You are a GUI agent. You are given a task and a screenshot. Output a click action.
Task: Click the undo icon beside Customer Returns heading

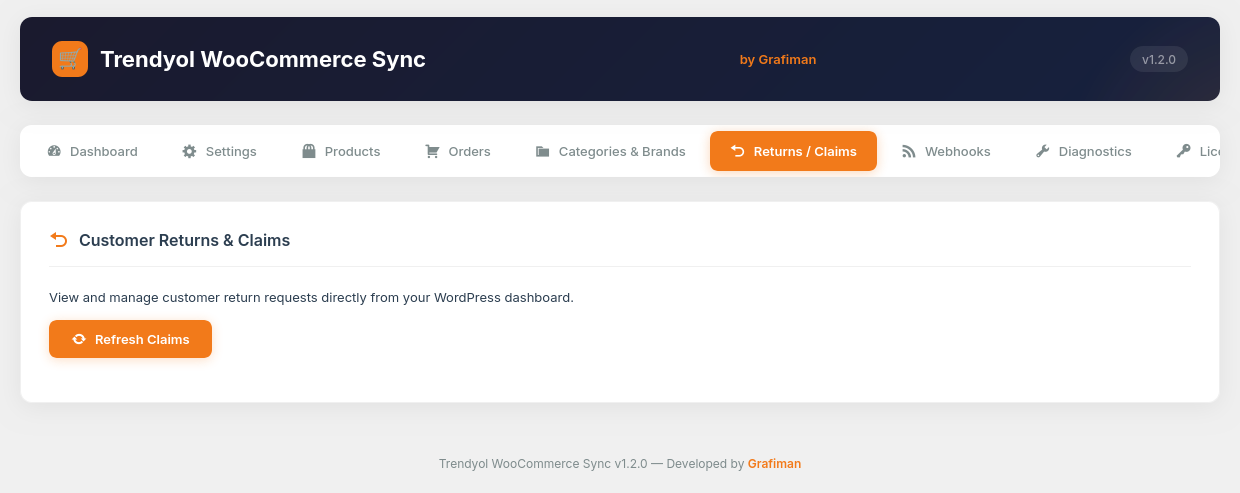59,240
